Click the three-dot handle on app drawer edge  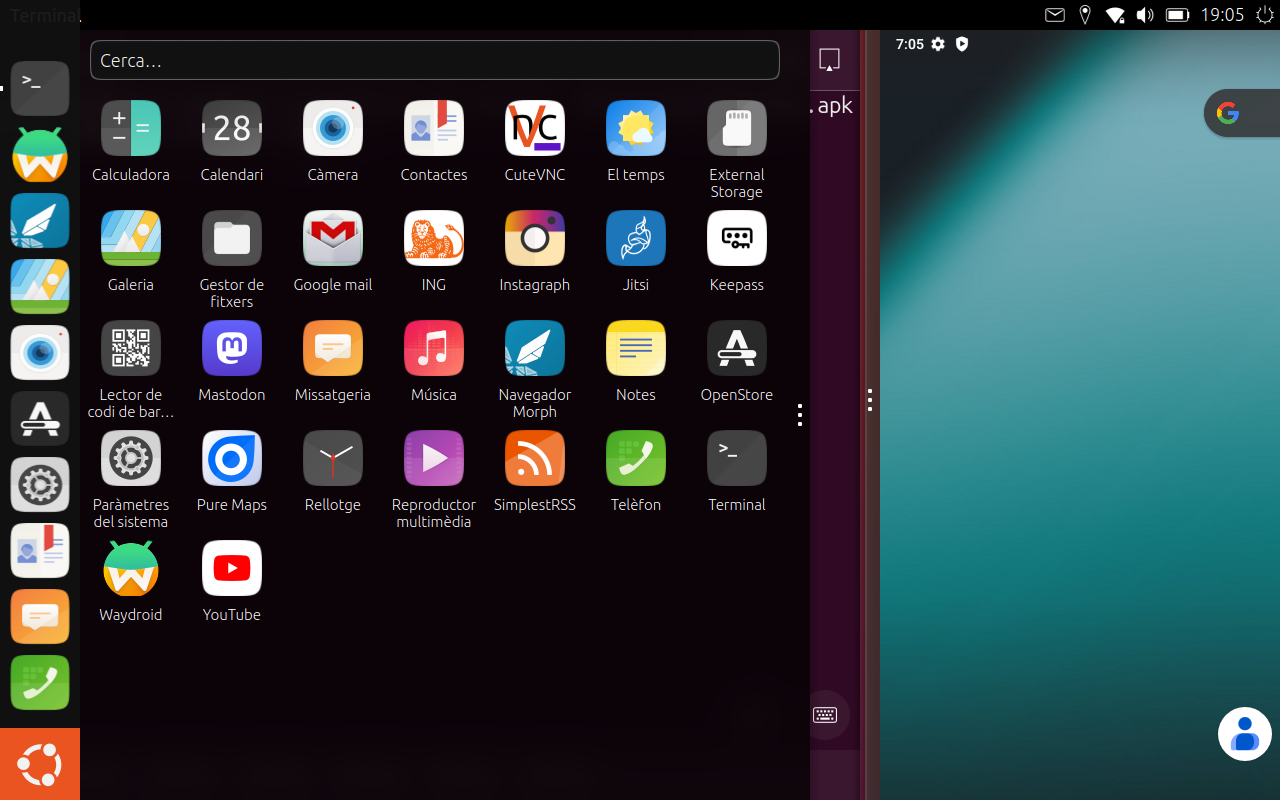[800, 415]
